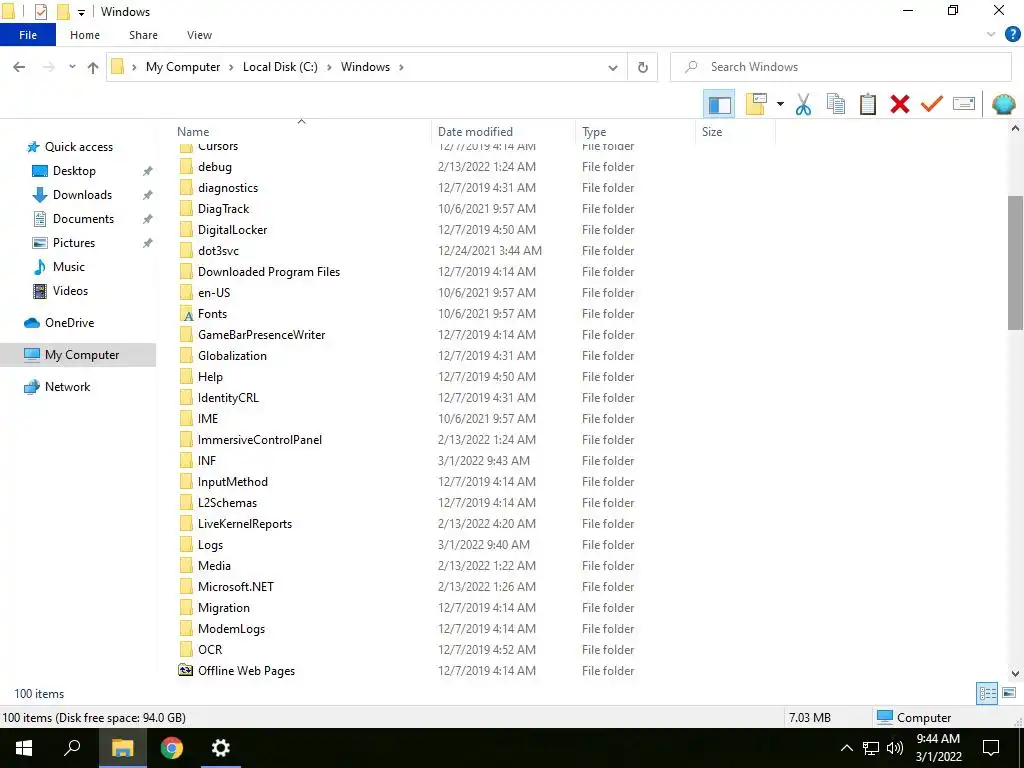
Task: Sort by the Type column header
Action: tap(594, 132)
